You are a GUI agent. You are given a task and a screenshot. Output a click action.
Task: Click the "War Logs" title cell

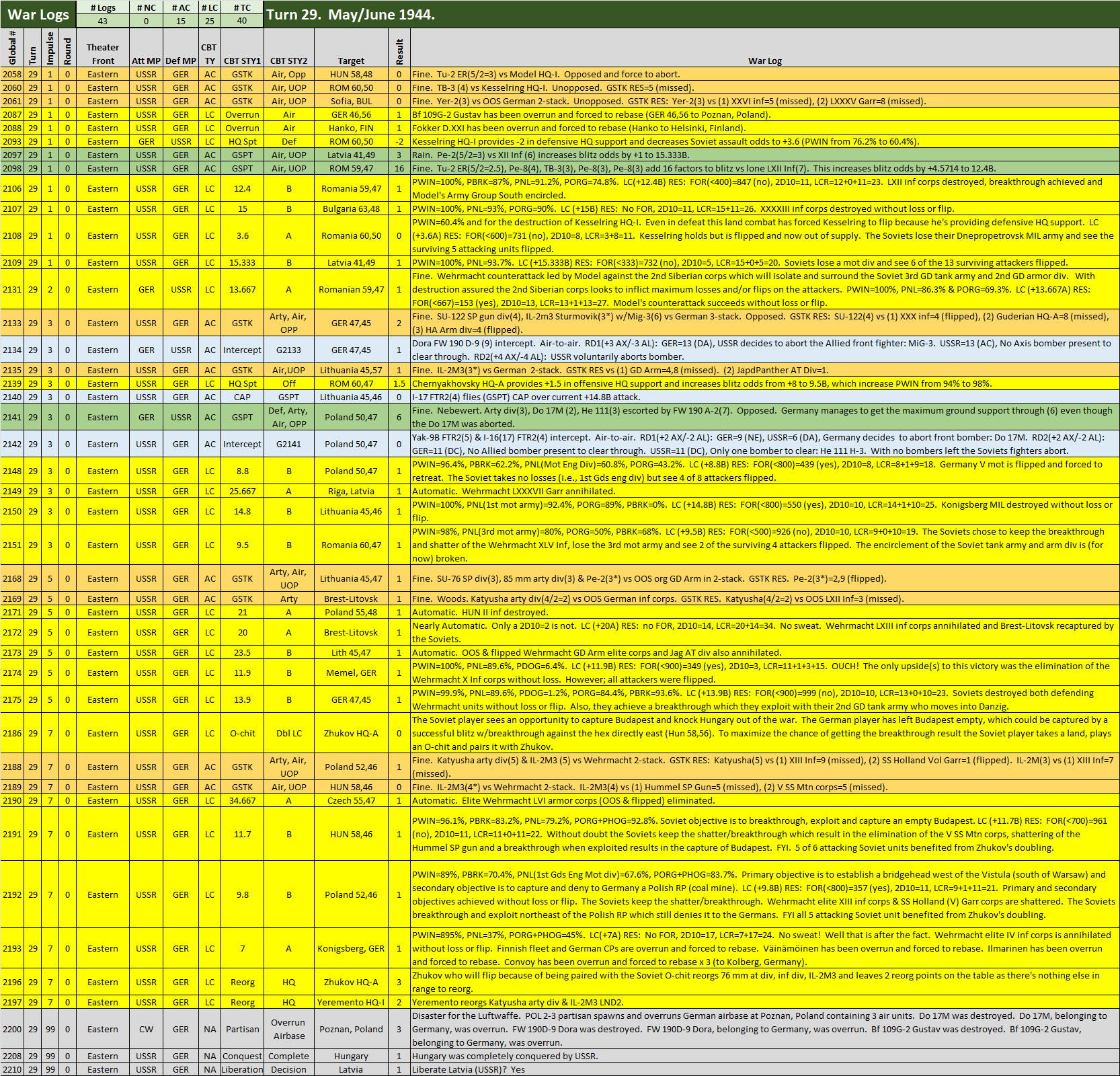pyautogui.click(x=38, y=14)
